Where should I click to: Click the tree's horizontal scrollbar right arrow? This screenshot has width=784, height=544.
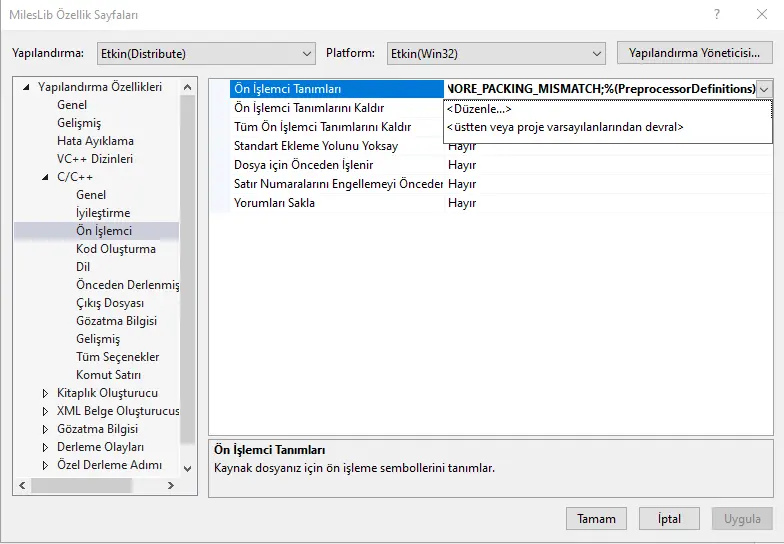click(170, 485)
